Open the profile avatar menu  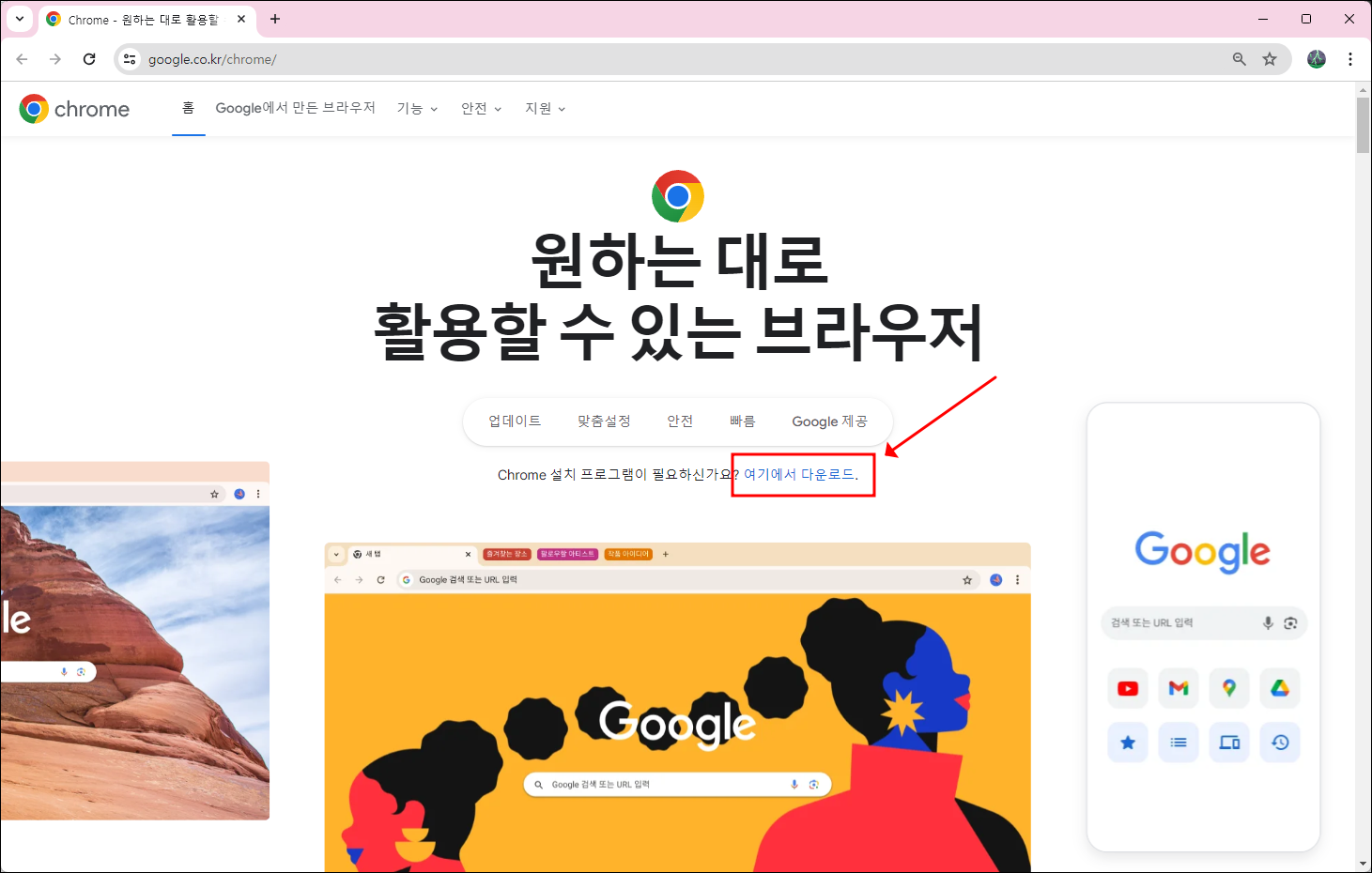coord(1317,59)
